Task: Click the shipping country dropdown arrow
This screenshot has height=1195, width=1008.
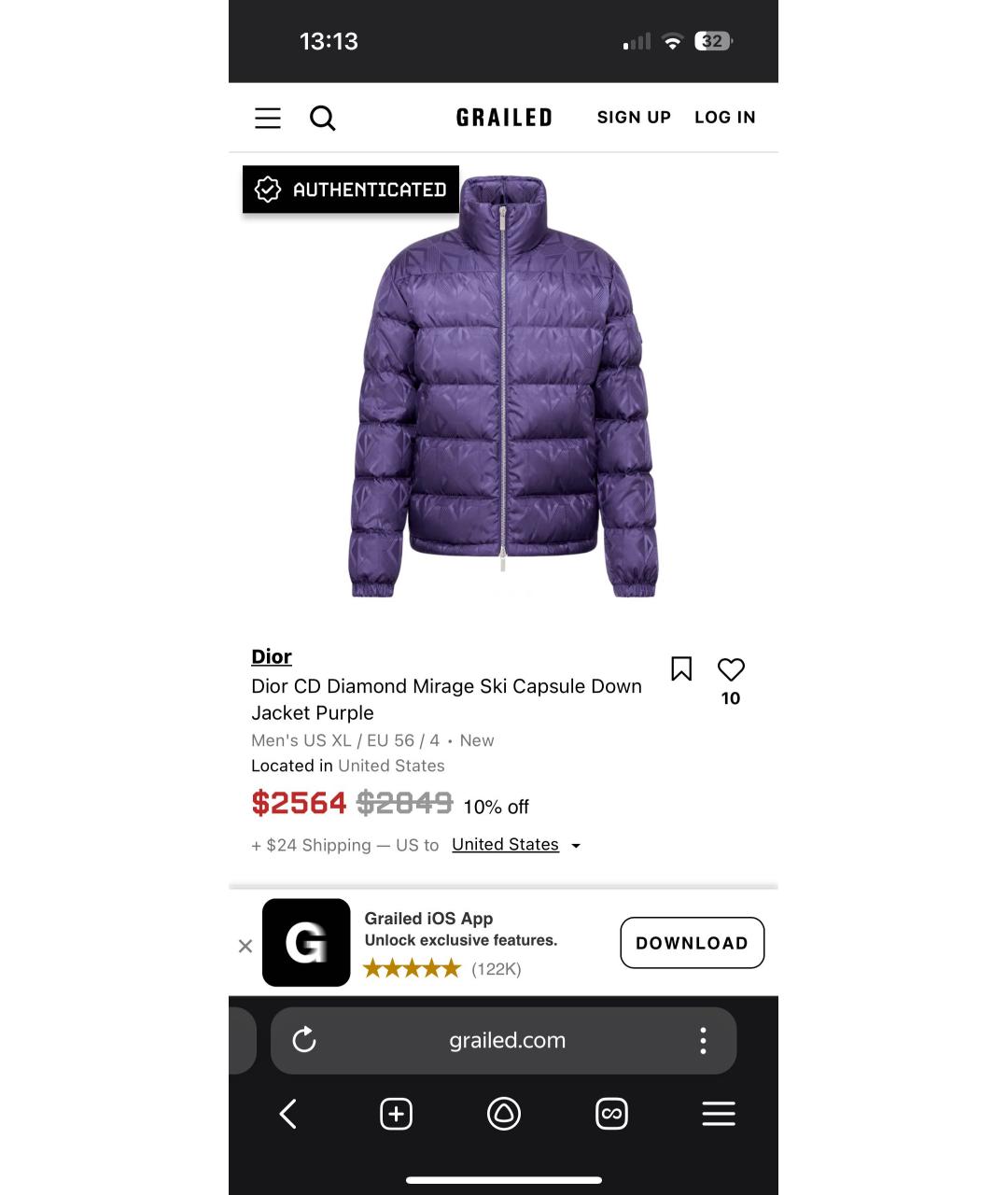Action: pos(576,846)
